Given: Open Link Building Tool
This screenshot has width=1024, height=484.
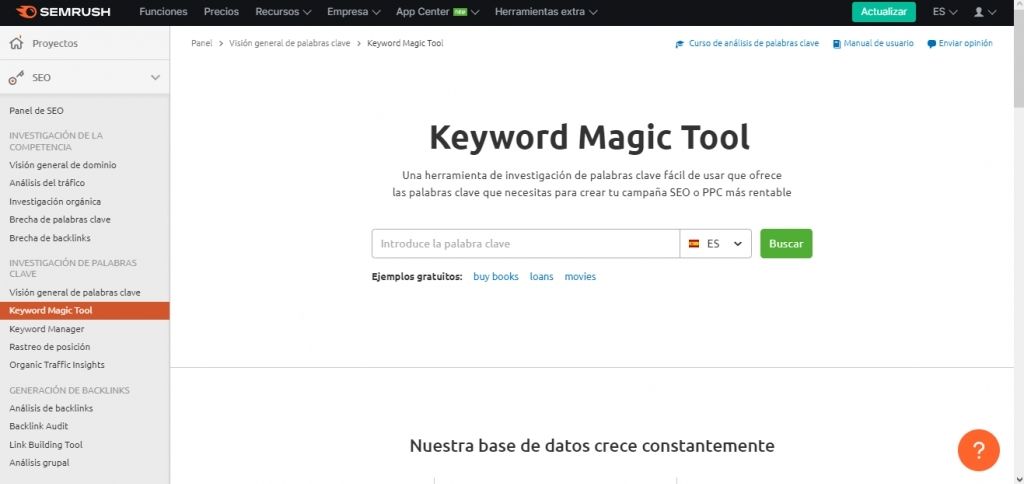Looking at the screenshot, I should [x=46, y=445].
